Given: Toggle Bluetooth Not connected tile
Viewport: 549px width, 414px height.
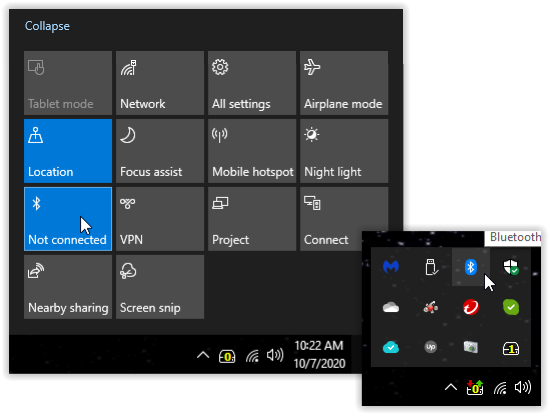Looking at the screenshot, I should 68,219.
